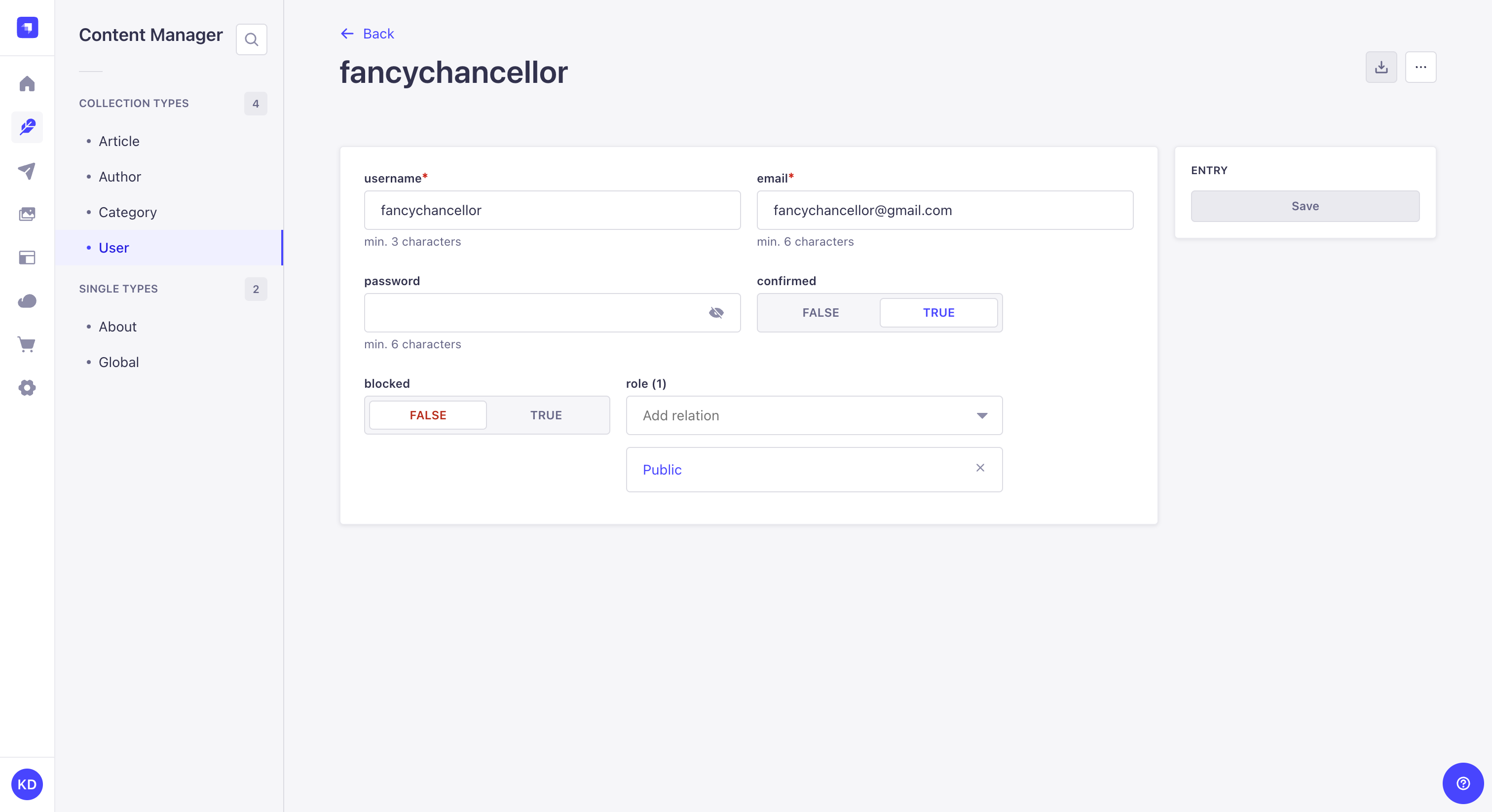1492x812 pixels.
Task: Click the settings gear icon in sidebar
Action: [27, 388]
